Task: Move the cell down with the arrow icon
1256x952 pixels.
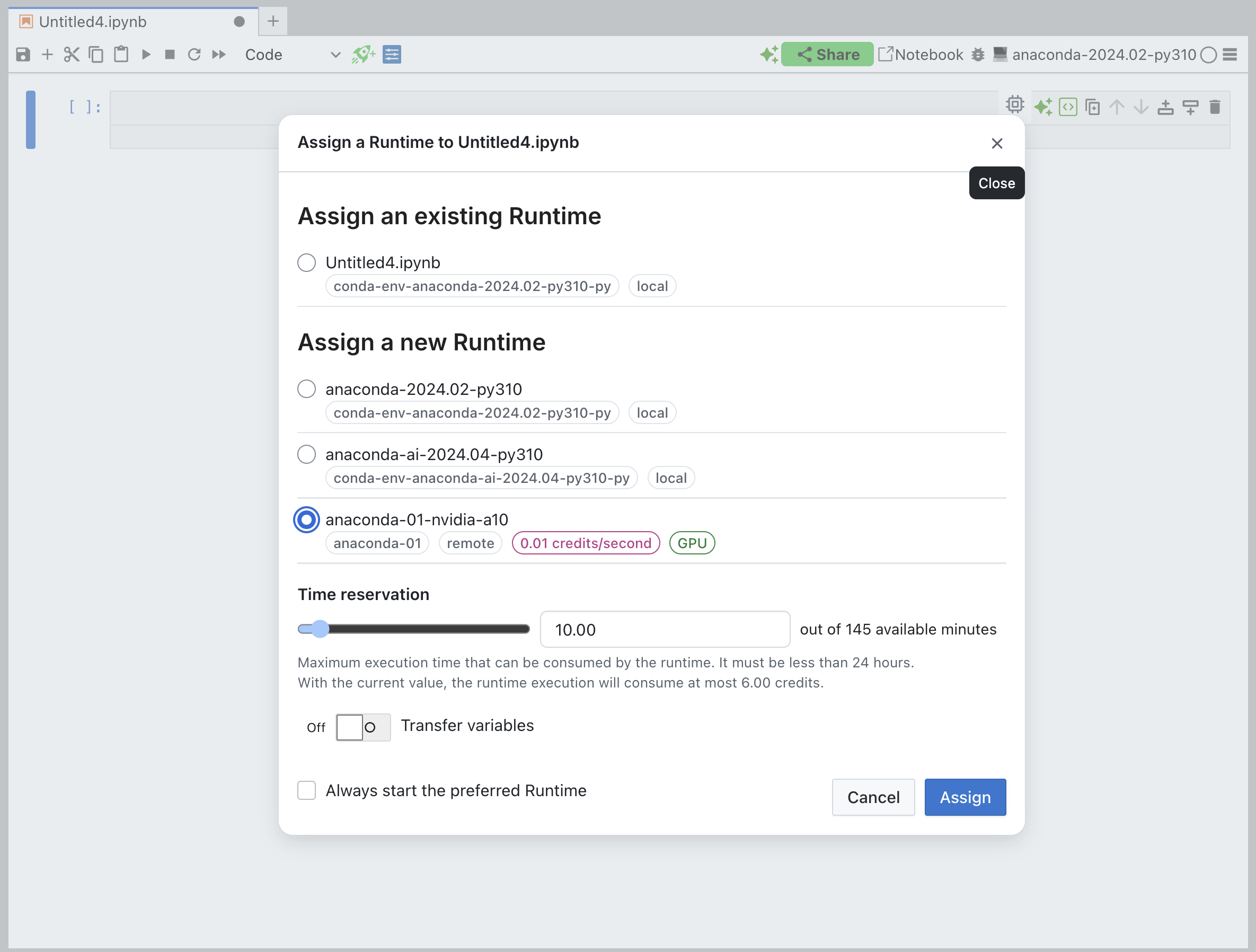Action: pos(1142,106)
